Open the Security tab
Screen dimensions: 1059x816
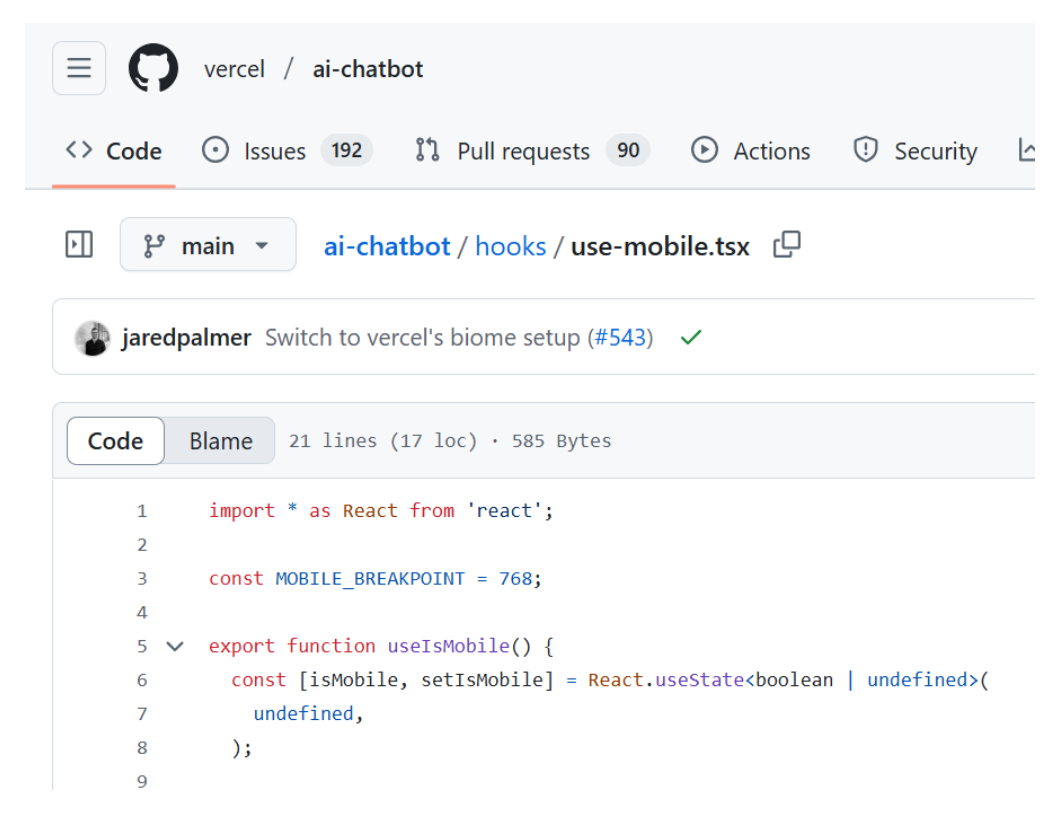pyautogui.click(x=915, y=151)
